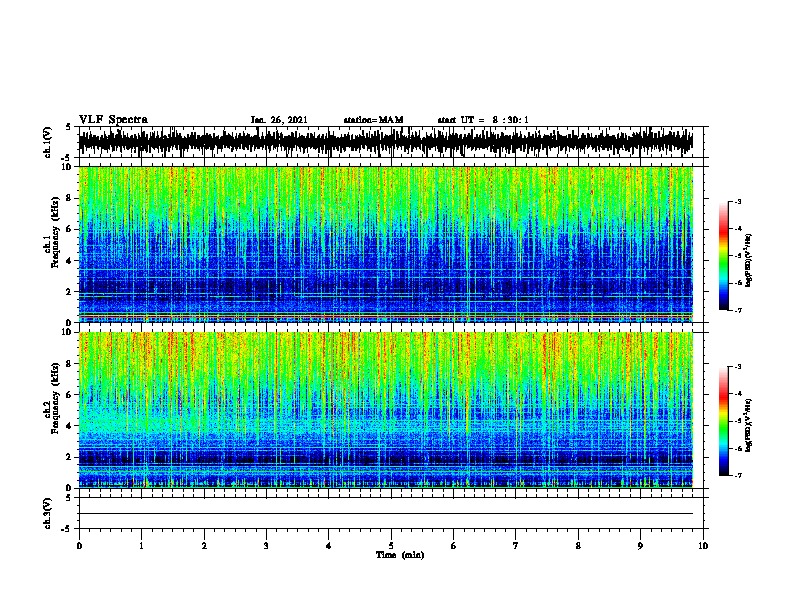Click the lower ch.2 color scale bar
Image resolution: width=792 pixels, height=612 pixels.
click(723, 421)
